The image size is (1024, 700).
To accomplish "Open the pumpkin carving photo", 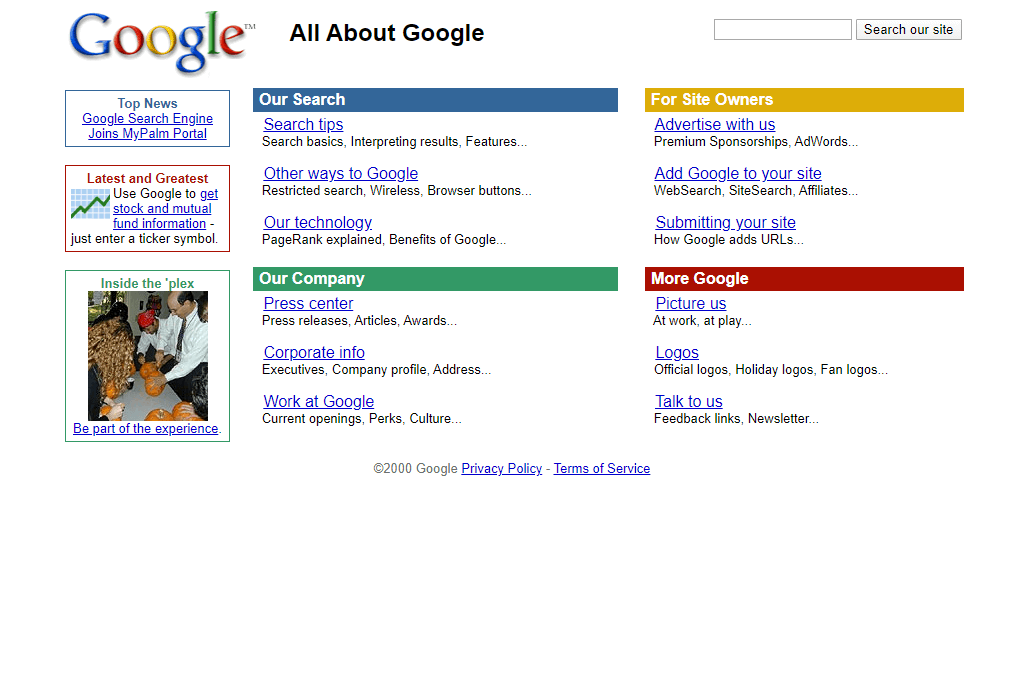I will coord(148,356).
